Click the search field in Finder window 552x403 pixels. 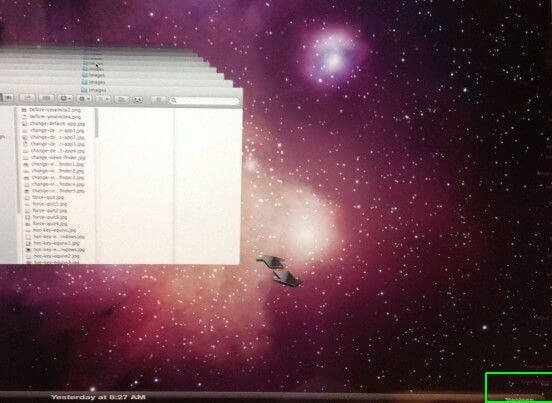(x=204, y=101)
